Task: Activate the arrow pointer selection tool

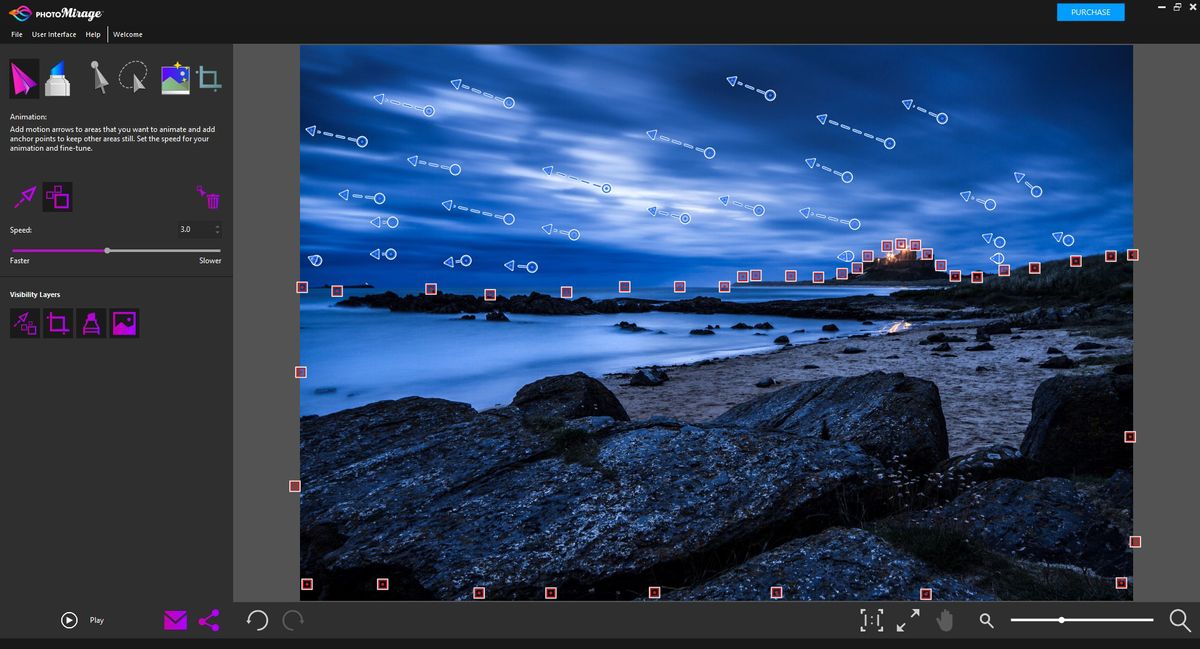Action: click(x=100, y=77)
